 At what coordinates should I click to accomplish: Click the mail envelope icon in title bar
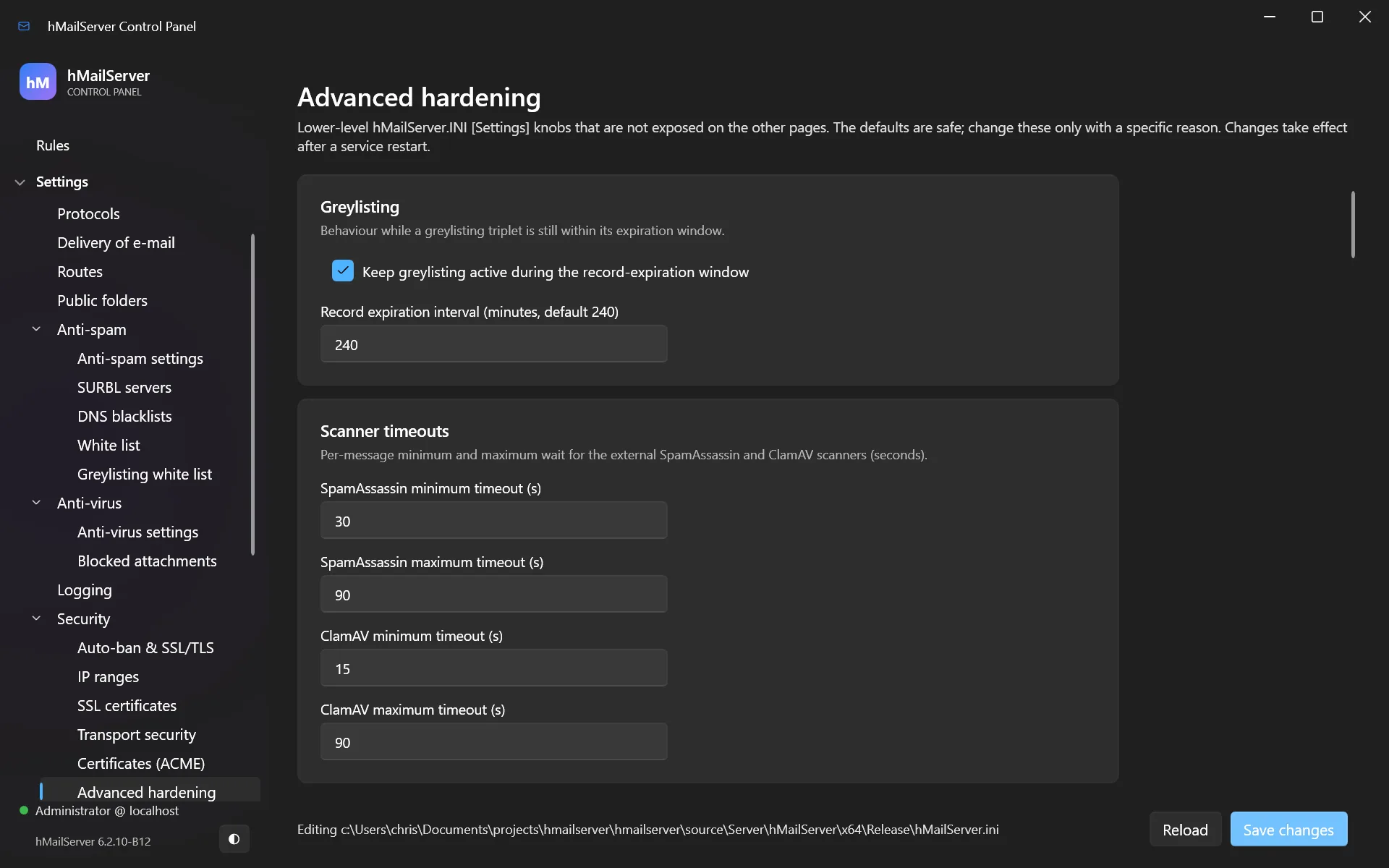pyautogui.click(x=24, y=26)
